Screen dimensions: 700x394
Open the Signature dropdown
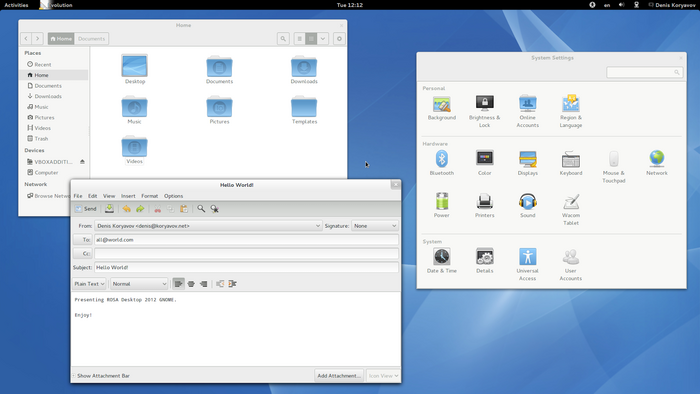pyautogui.click(x=375, y=226)
